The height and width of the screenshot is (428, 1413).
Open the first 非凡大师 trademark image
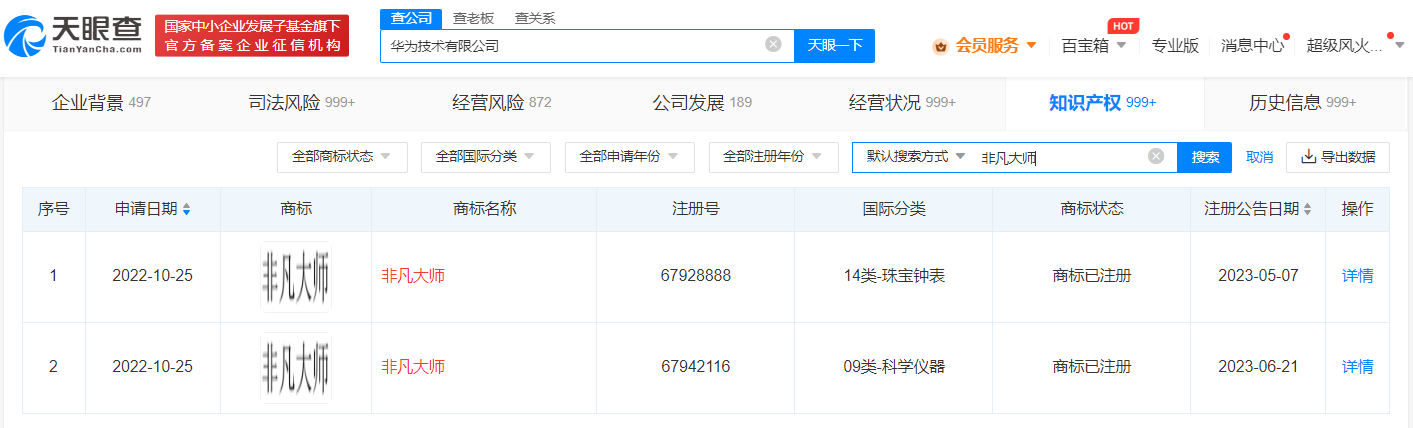tap(295, 276)
